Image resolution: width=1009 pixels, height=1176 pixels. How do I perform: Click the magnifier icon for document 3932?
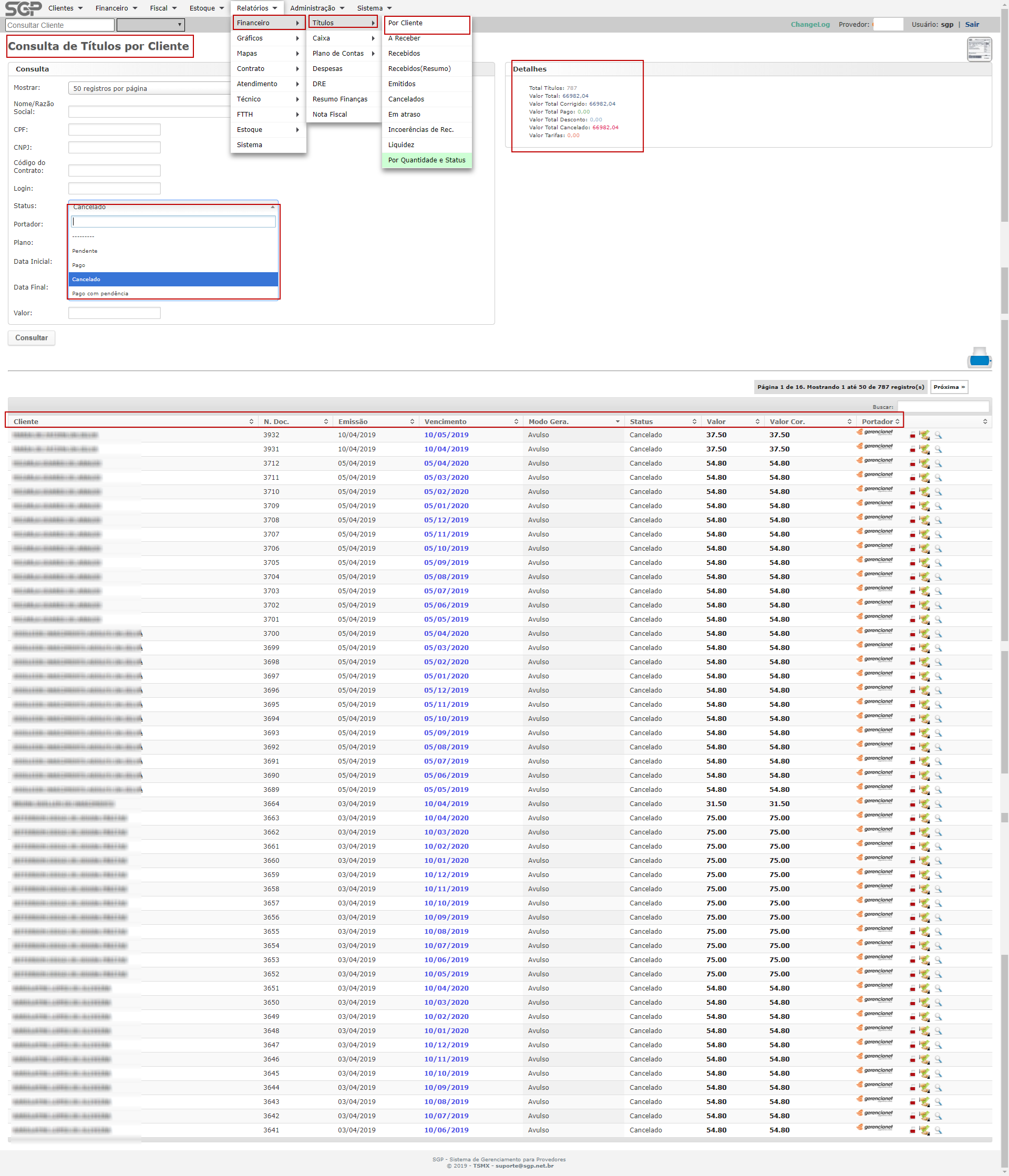(938, 435)
